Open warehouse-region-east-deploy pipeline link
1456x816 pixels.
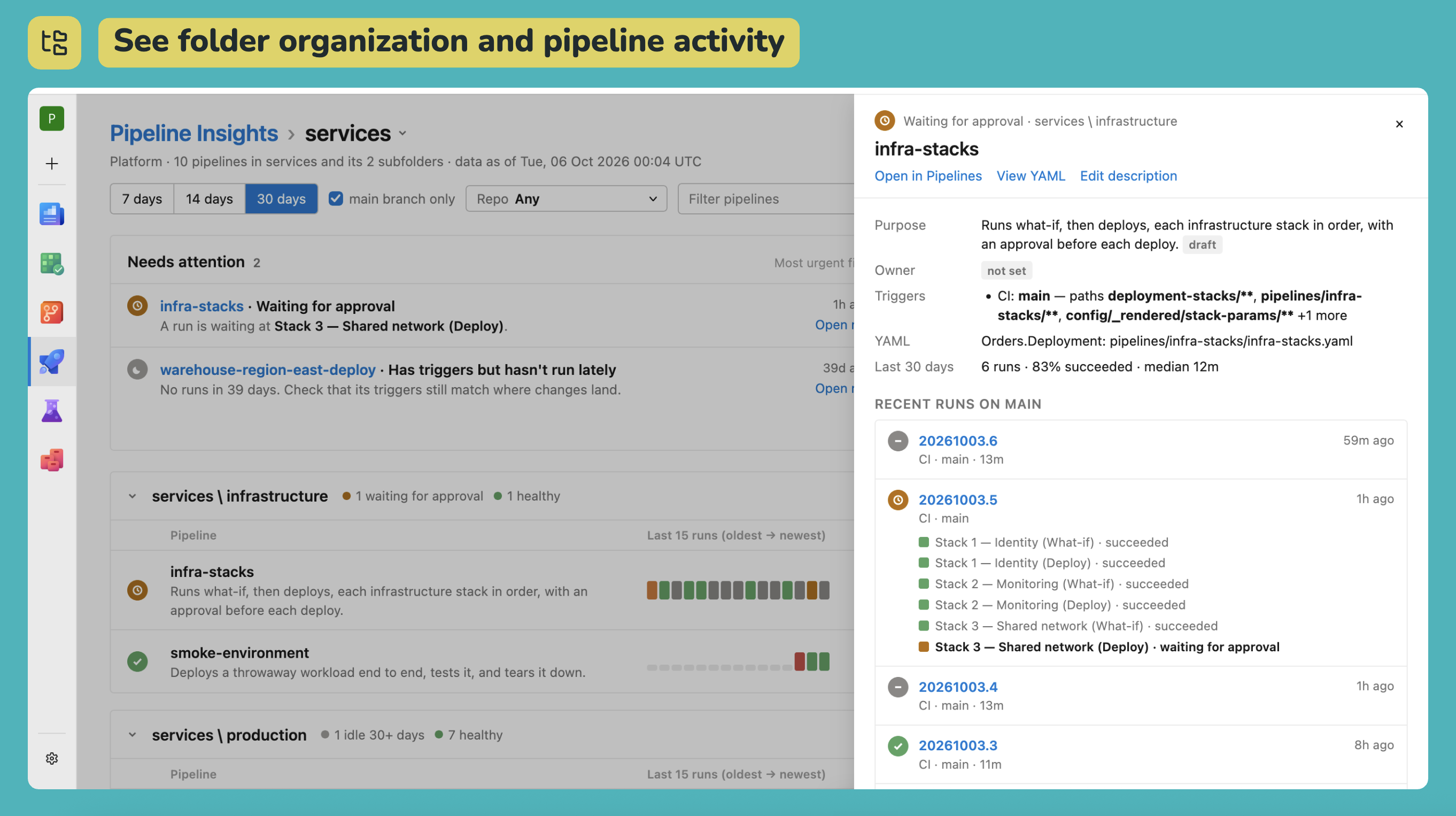pos(267,370)
